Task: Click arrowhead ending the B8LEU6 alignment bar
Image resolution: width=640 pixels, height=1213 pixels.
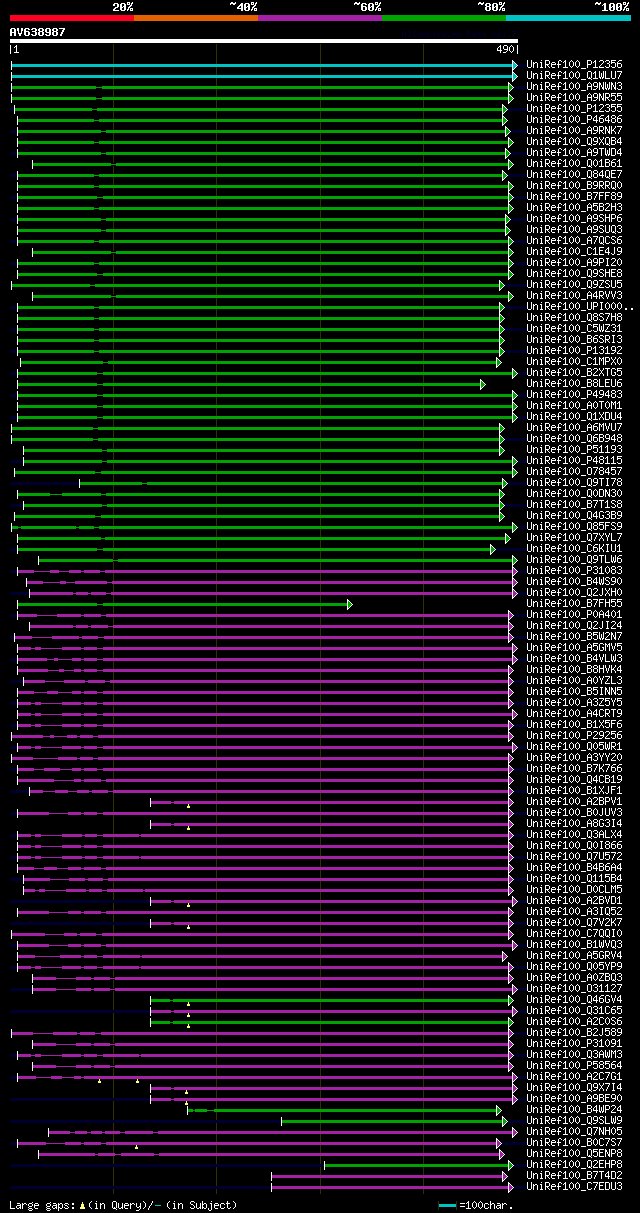Action: point(482,384)
